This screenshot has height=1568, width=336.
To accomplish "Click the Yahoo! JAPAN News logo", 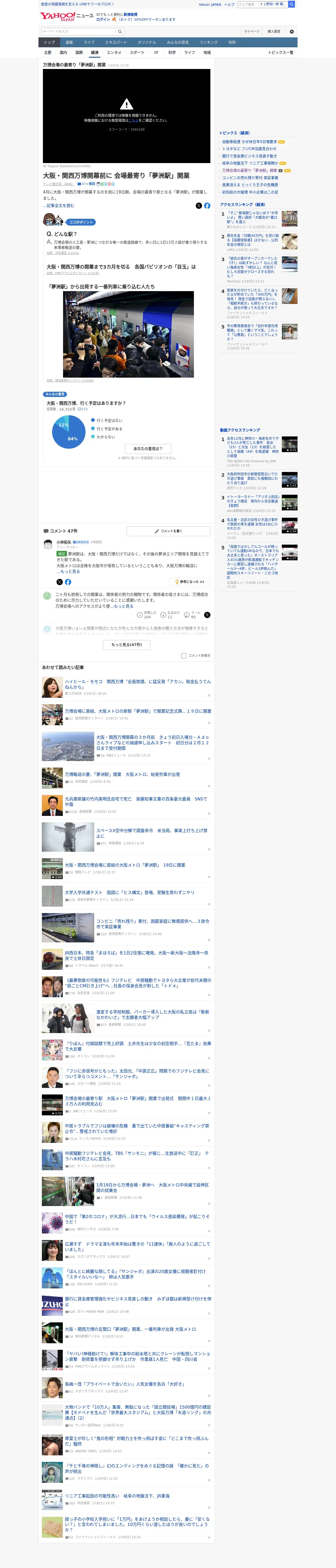I will (x=67, y=16).
